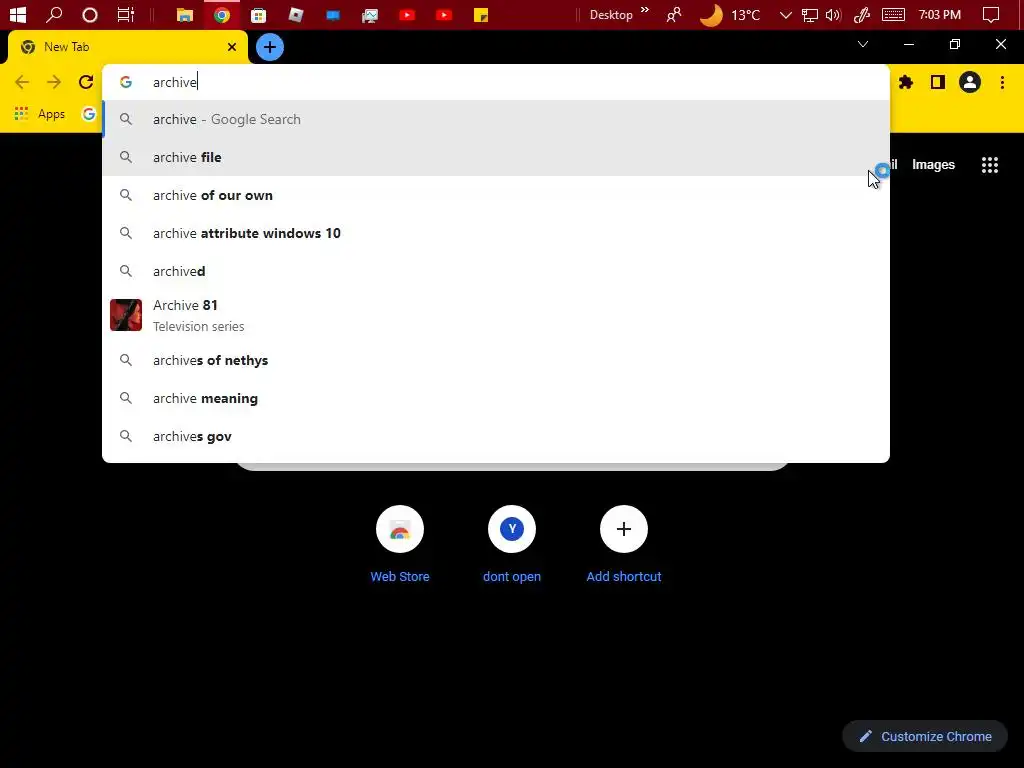Open the Google apps grid icon
Image resolution: width=1024 pixels, height=768 pixels.
(989, 165)
